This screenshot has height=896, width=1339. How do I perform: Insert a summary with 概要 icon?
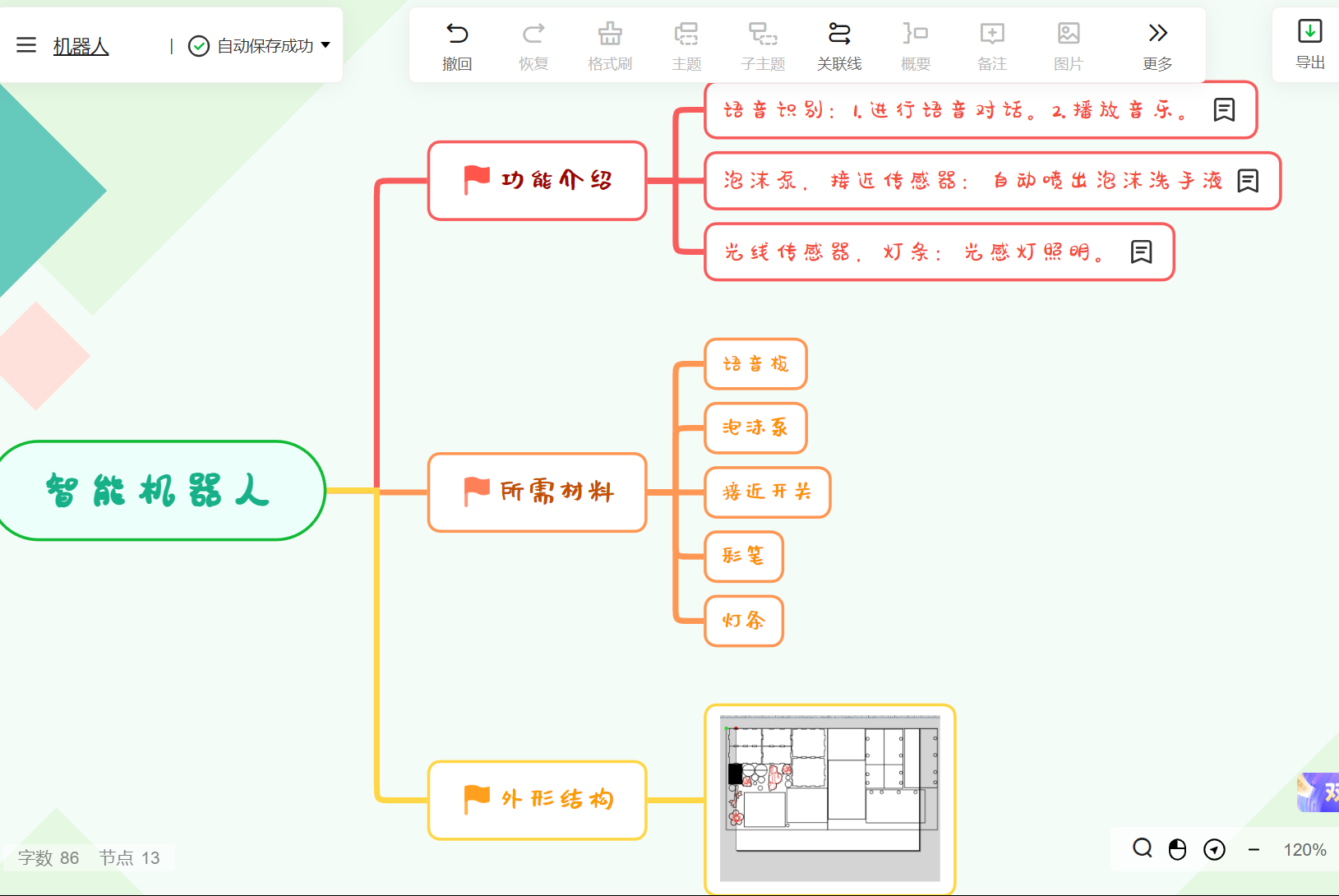[916, 34]
